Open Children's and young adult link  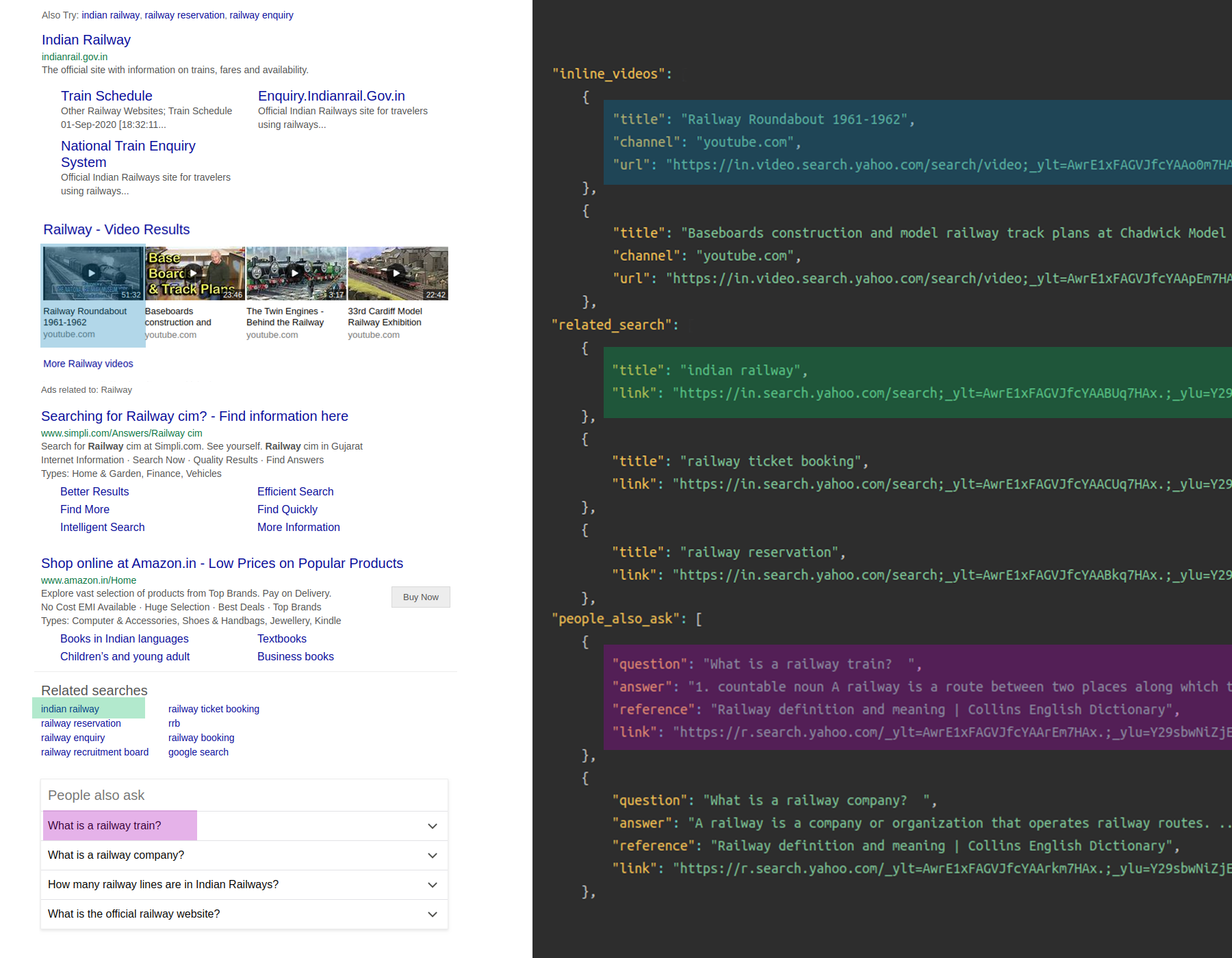(x=125, y=656)
